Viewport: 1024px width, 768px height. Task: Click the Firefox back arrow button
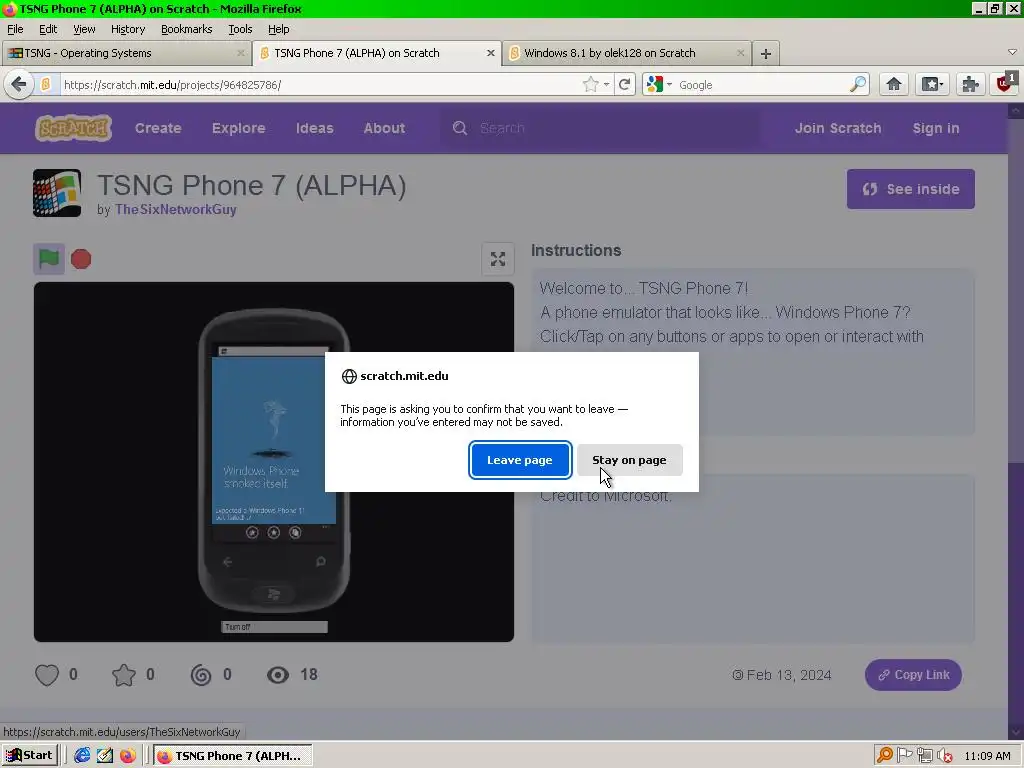19,84
